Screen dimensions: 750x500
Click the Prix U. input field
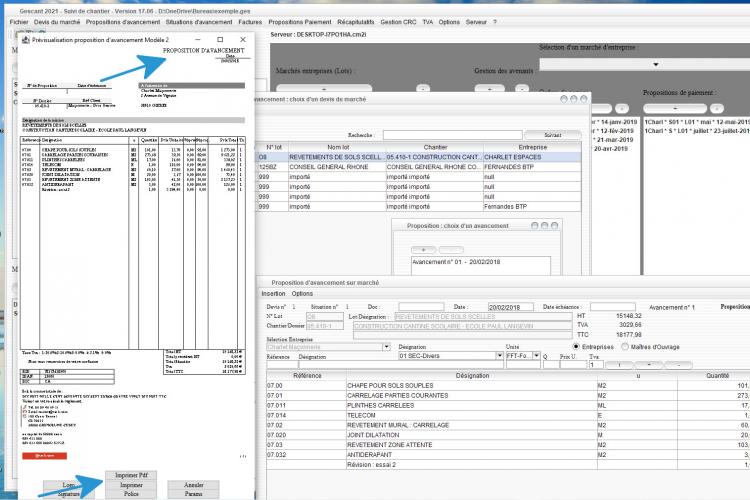pos(573,365)
